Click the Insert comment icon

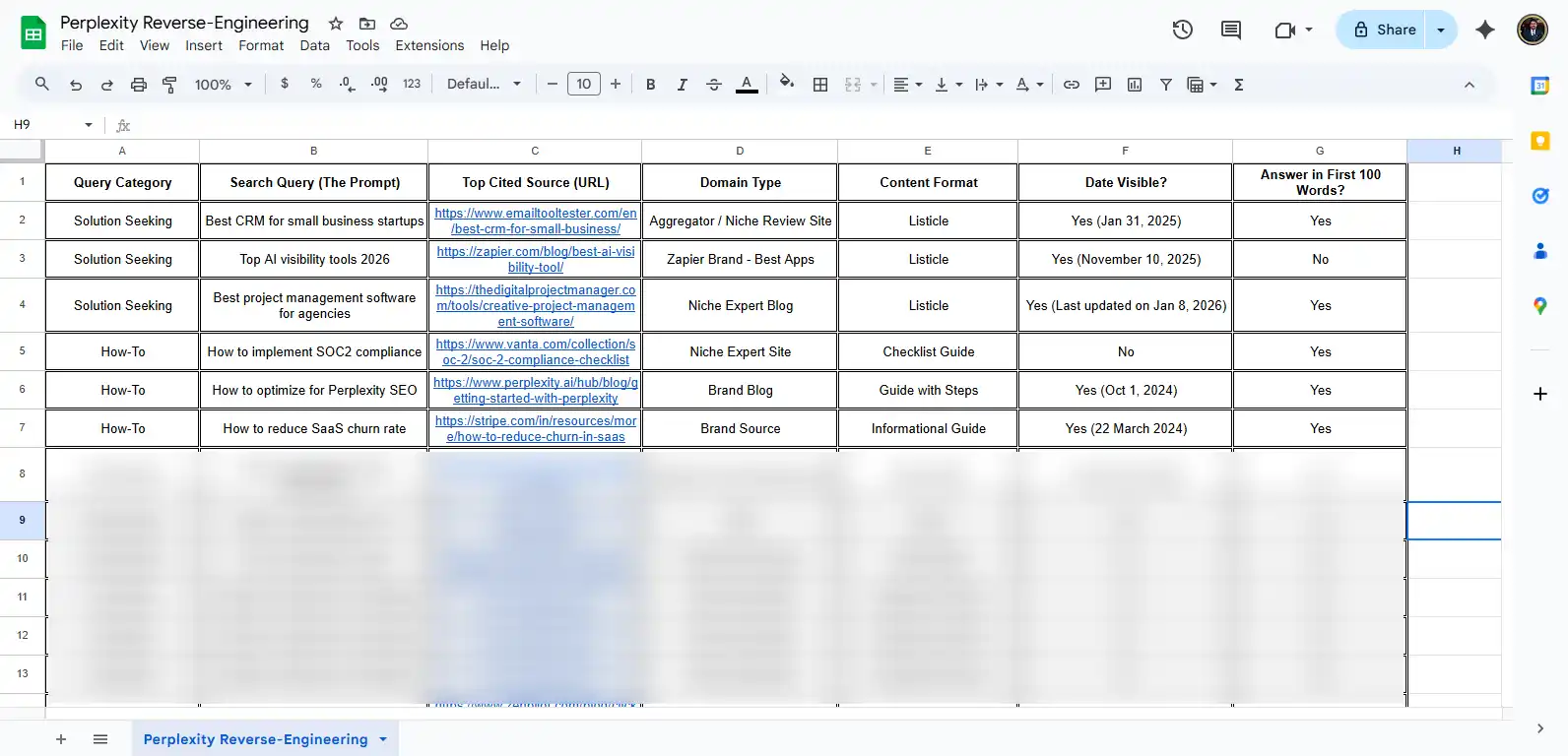[1103, 85]
